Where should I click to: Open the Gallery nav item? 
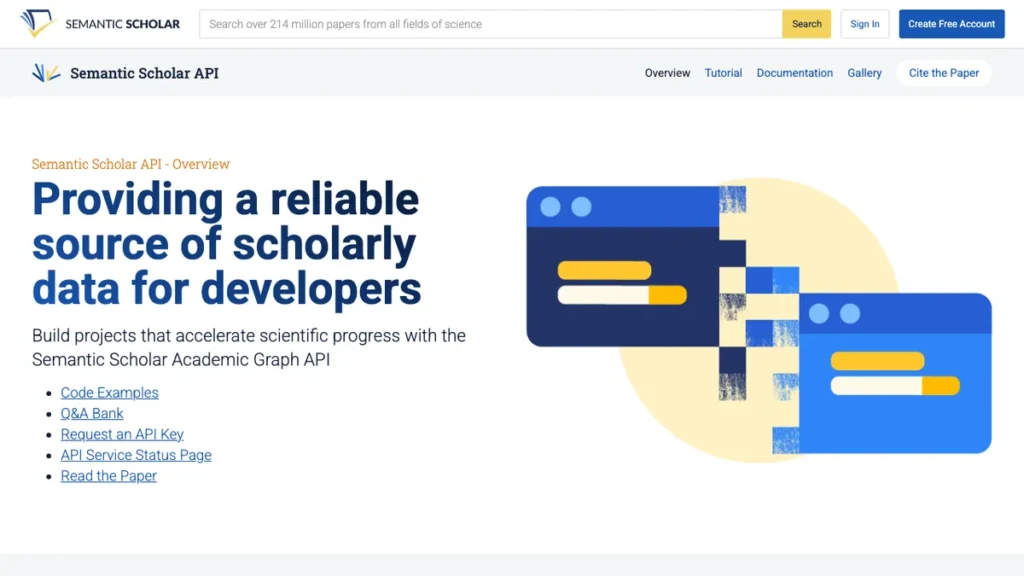(x=865, y=73)
